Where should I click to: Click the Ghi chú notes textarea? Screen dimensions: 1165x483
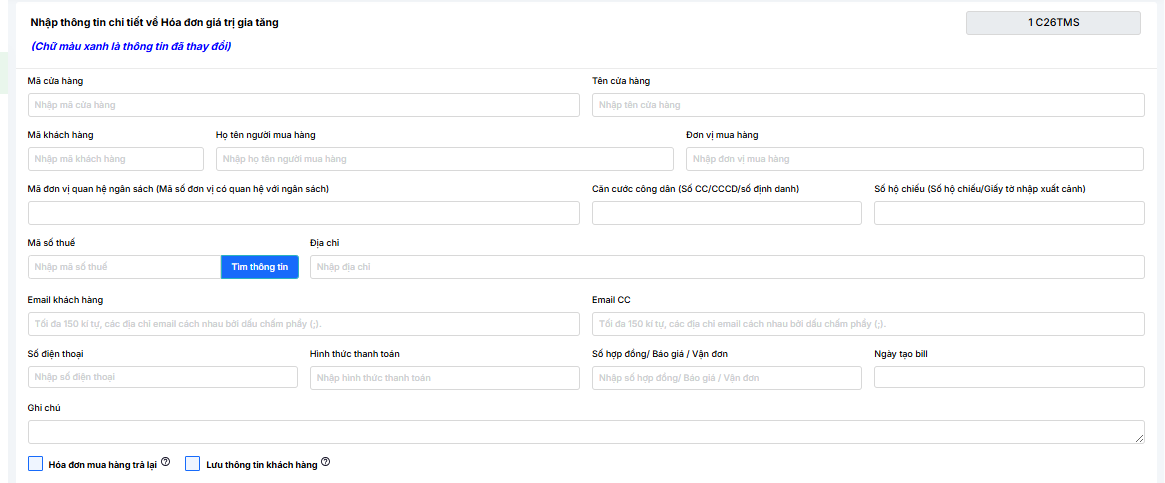click(586, 432)
